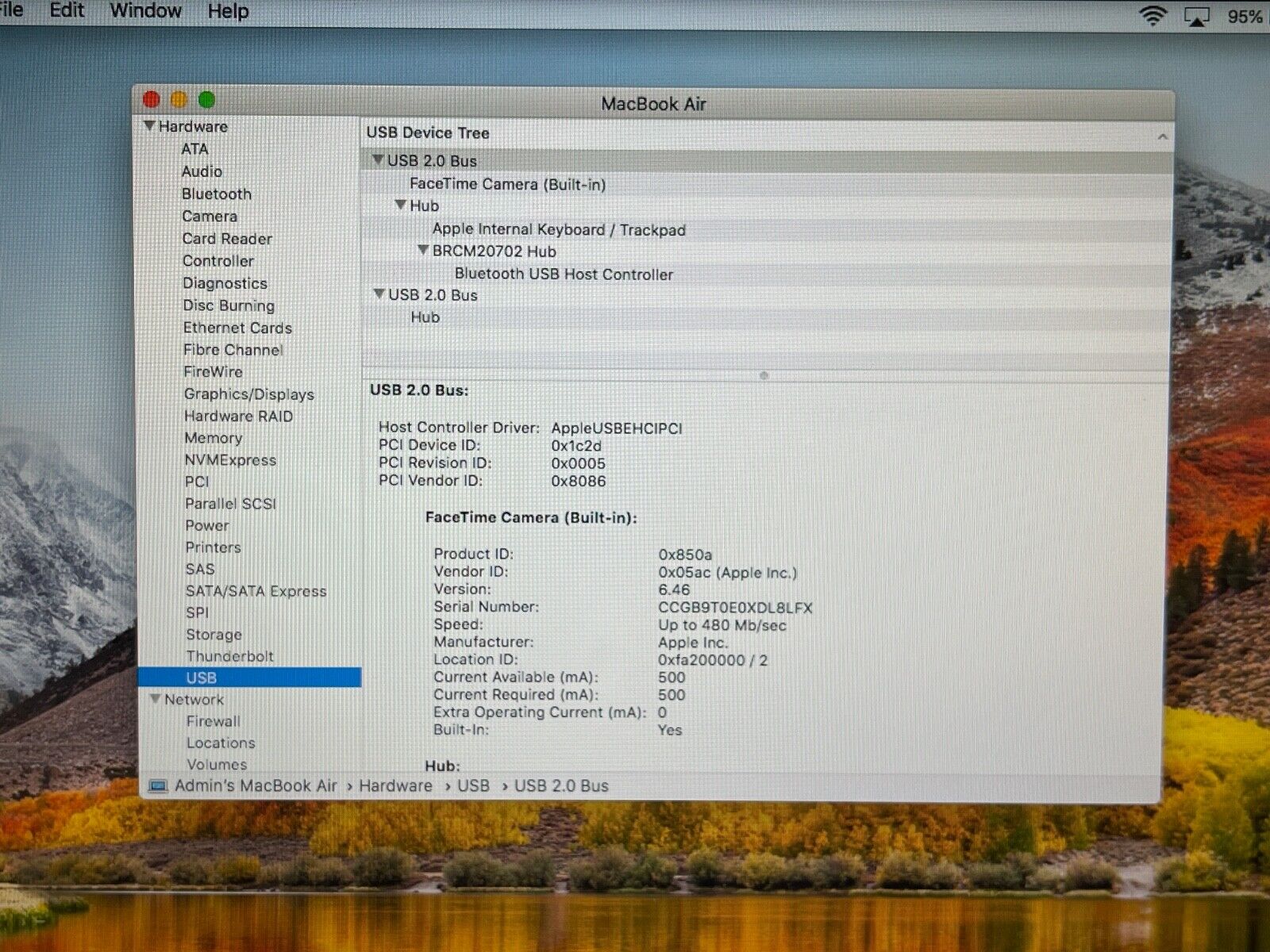Select Camera in the sidebar
The image size is (1270, 952).
[210, 216]
